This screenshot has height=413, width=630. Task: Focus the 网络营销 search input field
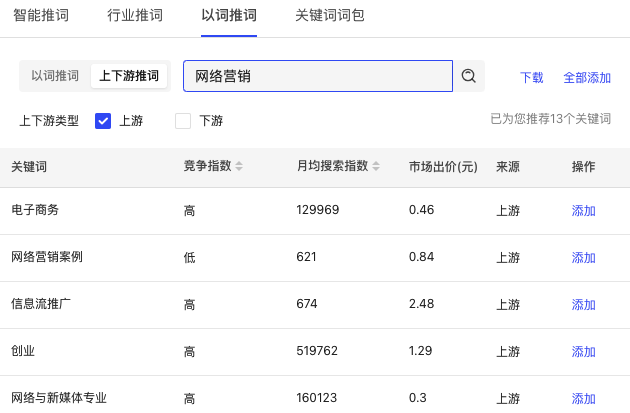[318, 76]
